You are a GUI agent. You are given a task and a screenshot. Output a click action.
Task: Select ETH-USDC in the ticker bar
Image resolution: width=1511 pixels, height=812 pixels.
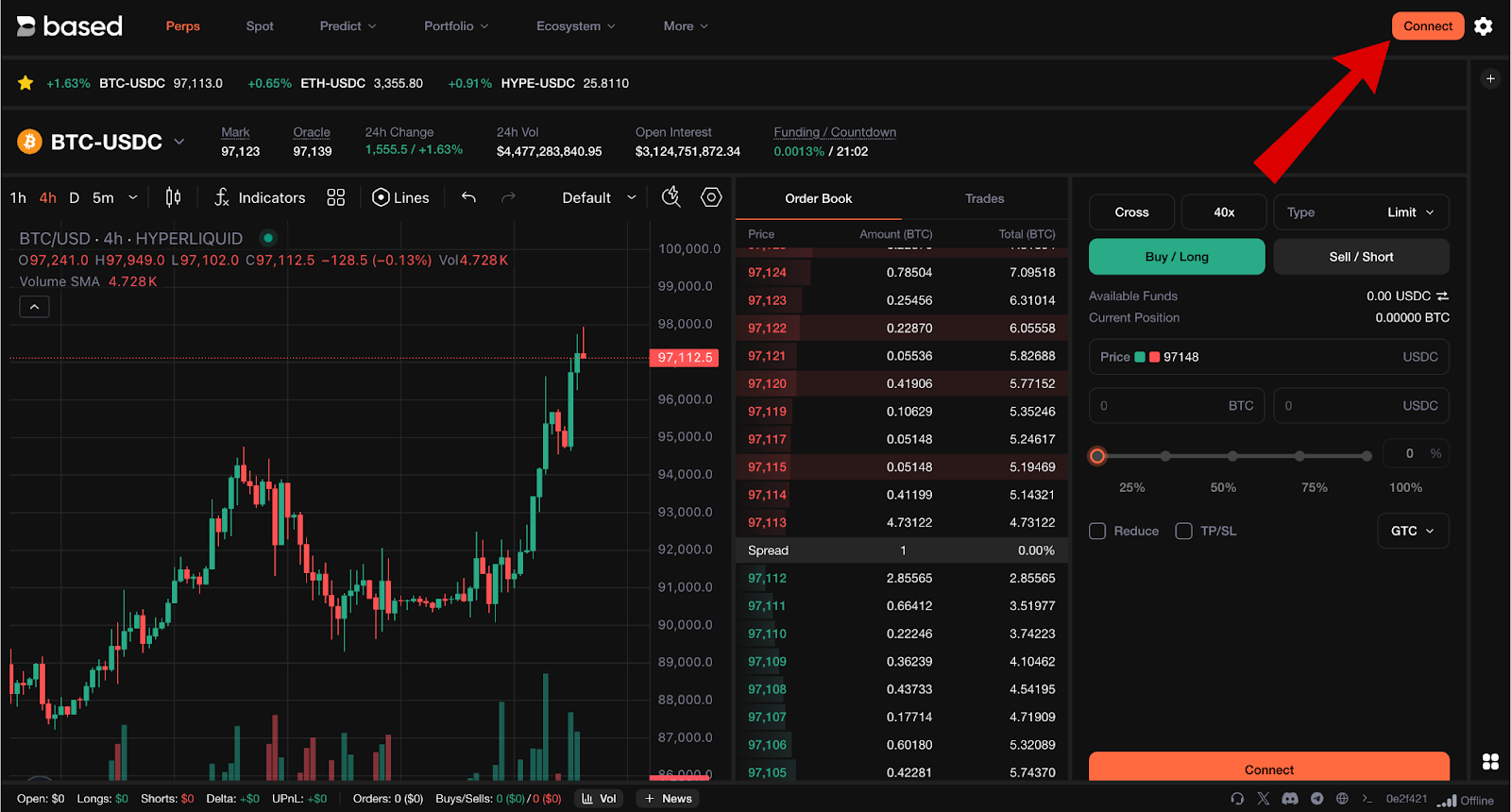click(x=335, y=83)
